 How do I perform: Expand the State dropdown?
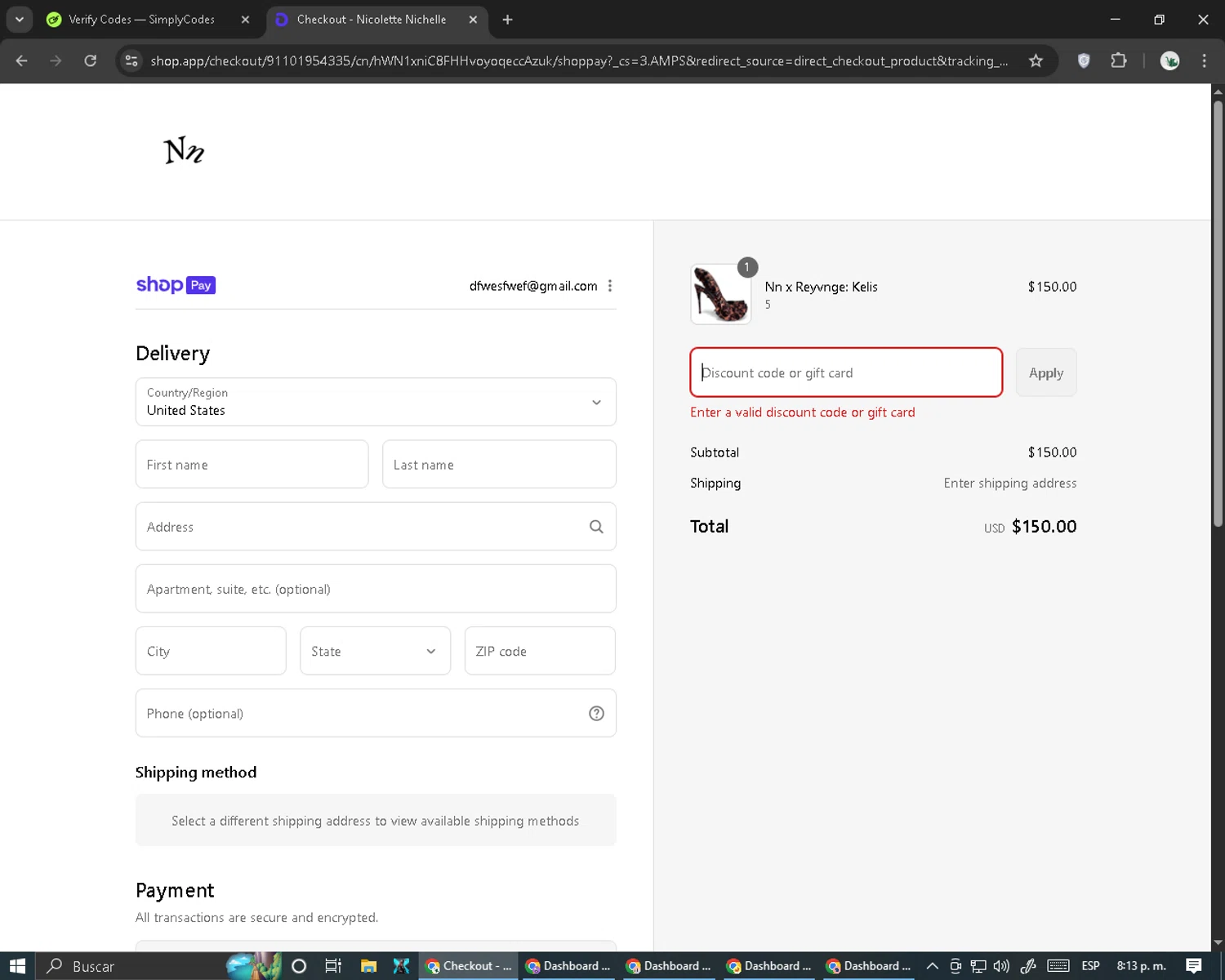[375, 651]
